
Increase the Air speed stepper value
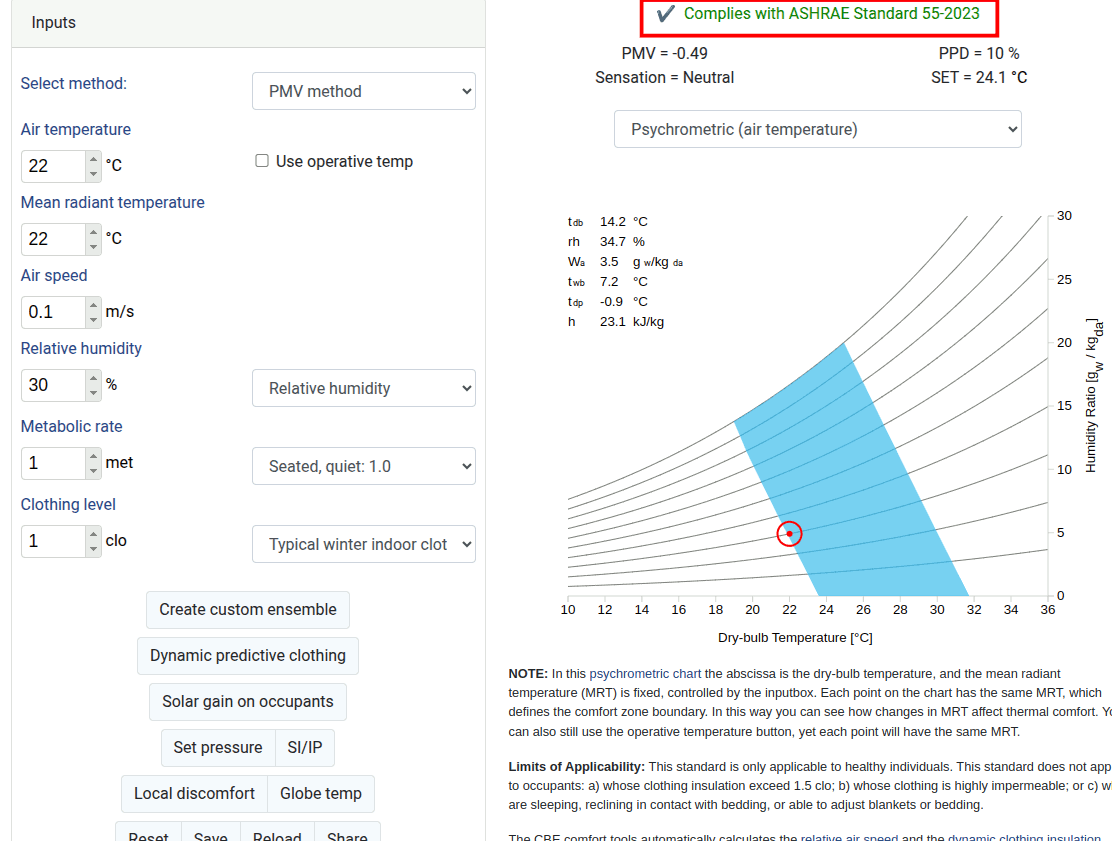[93, 305]
